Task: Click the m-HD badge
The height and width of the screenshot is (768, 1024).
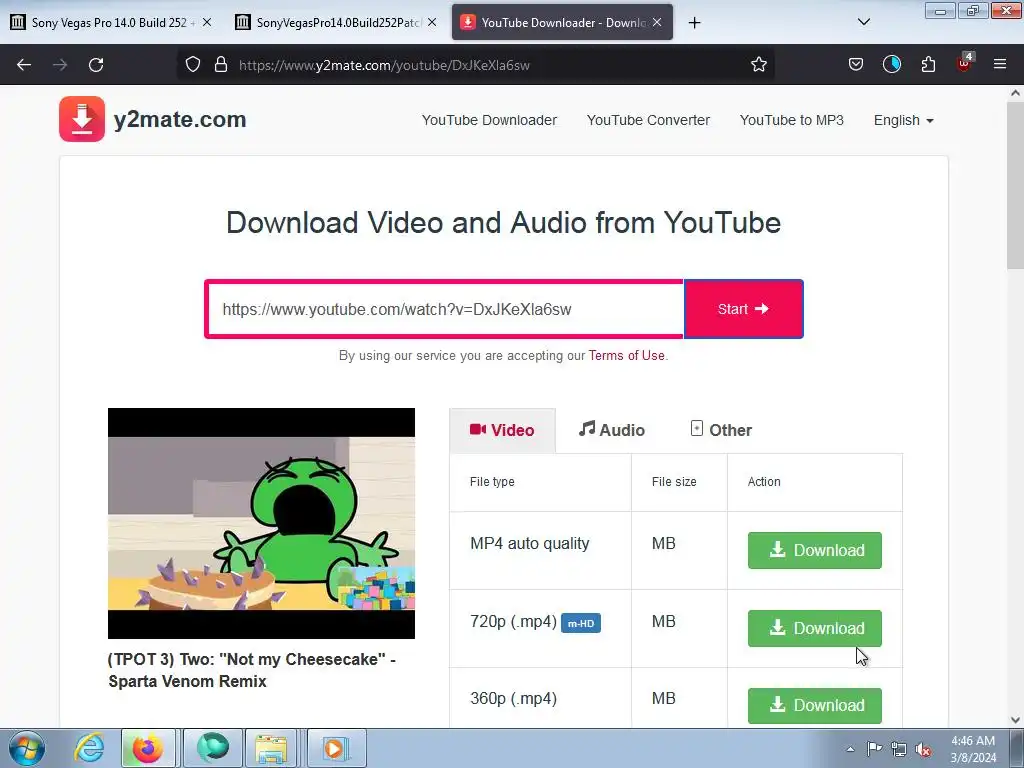Action: (581, 623)
